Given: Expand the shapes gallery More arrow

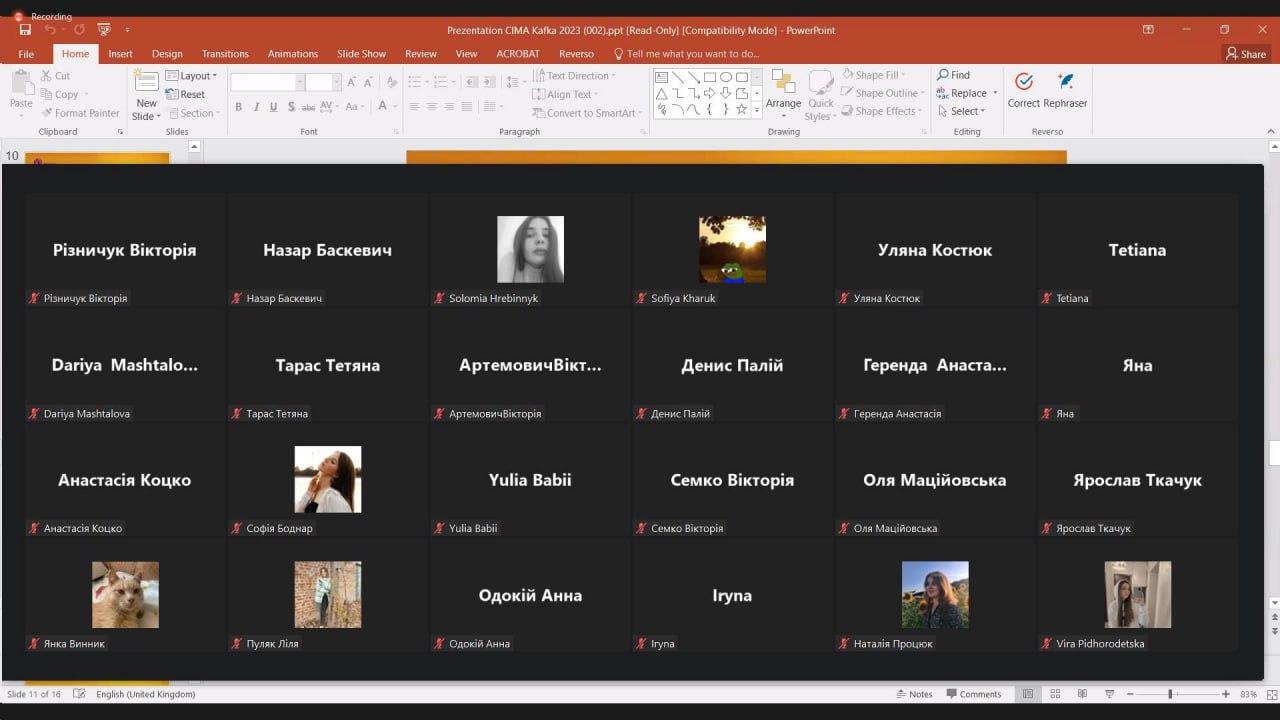Looking at the screenshot, I should coord(757,110).
